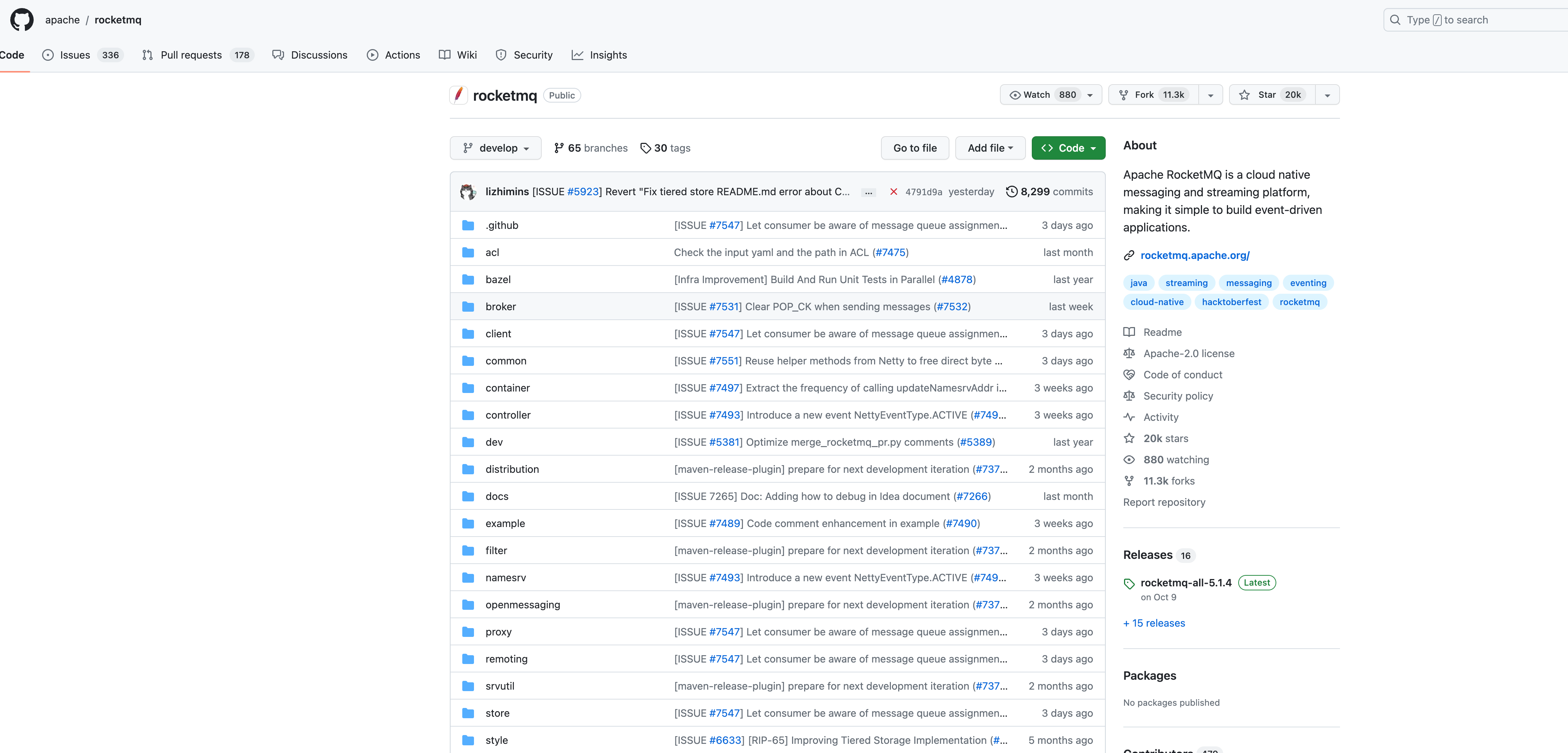Open issue #7531 link in broker row
This screenshot has height=753, width=1568.
[724, 307]
